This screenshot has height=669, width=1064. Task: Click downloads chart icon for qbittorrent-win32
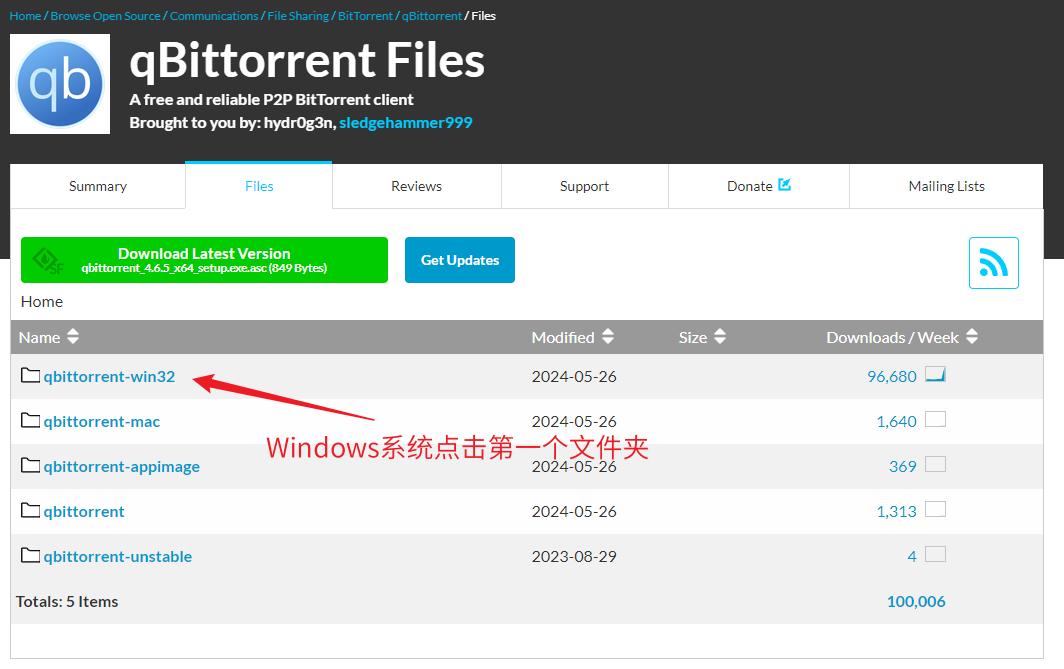tap(935, 375)
